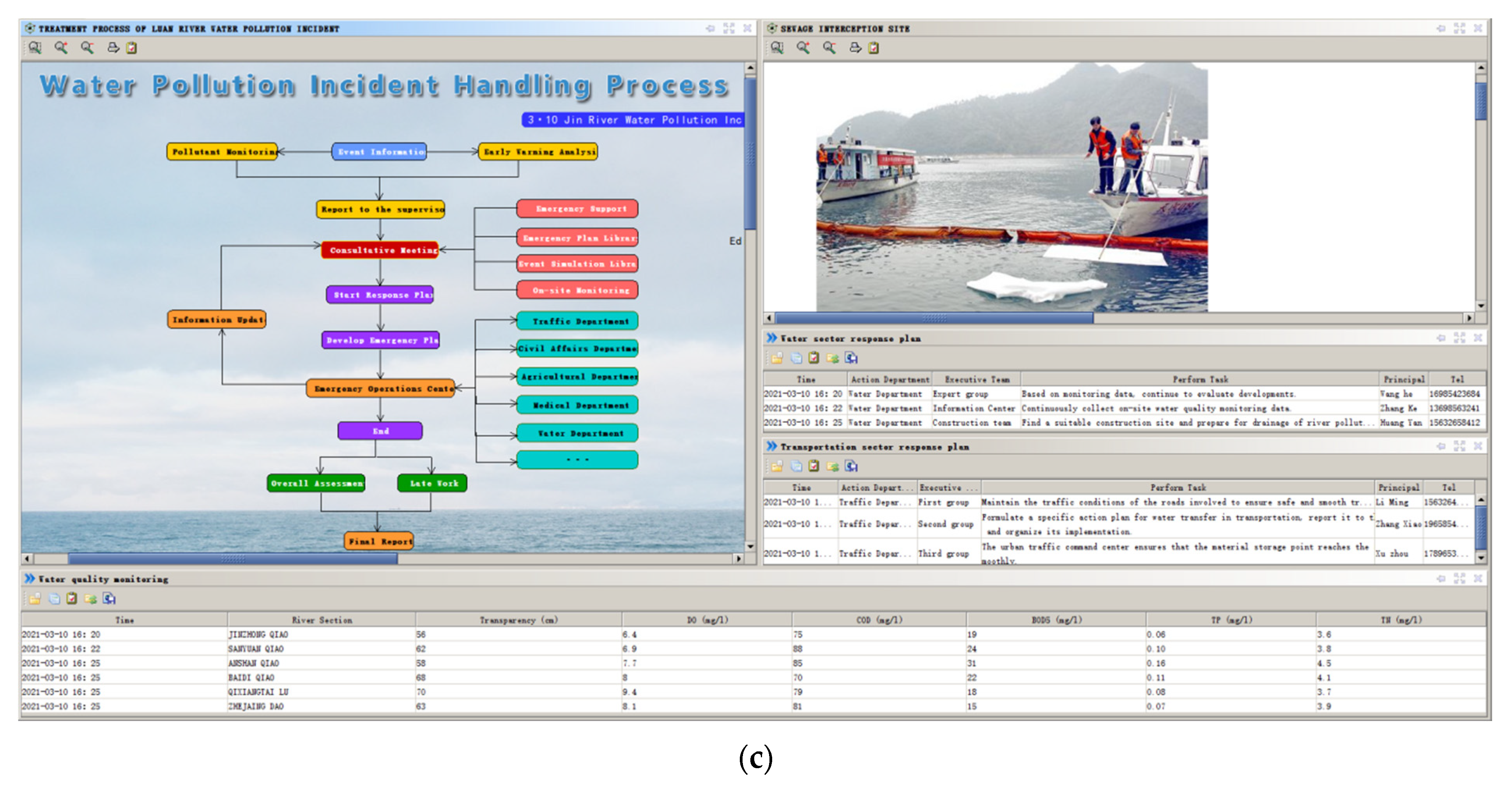The width and height of the screenshot is (1512, 790).
Task: Collapse Water quality monitoring panel chevron
Action: 29,579
